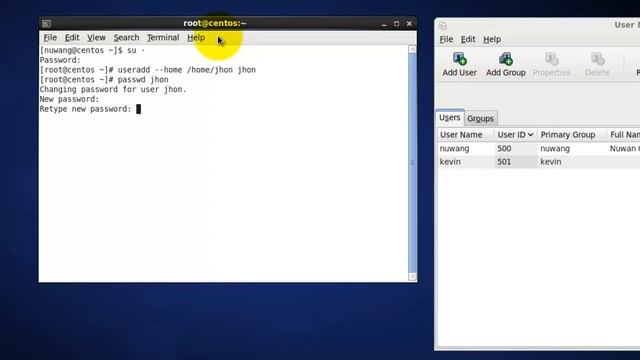The height and width of the screenshot is (360, 640).
Task: Select the kevin row's user name cell
Action: [x=450, y=162]
